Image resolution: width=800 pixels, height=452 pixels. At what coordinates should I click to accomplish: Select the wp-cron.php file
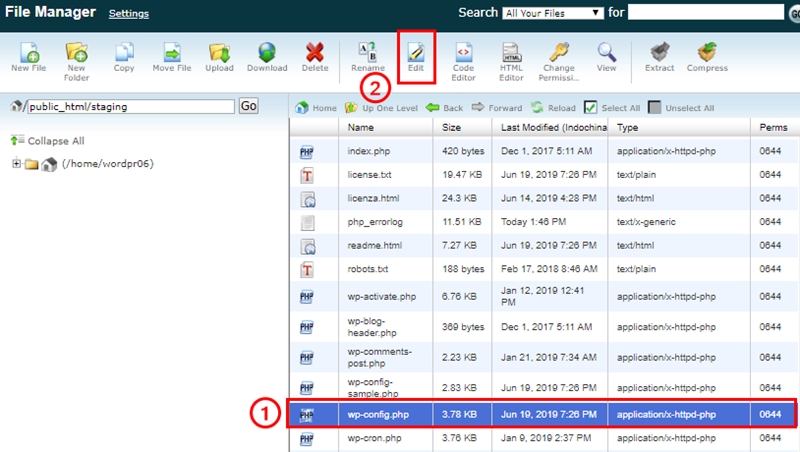[374, 438]
